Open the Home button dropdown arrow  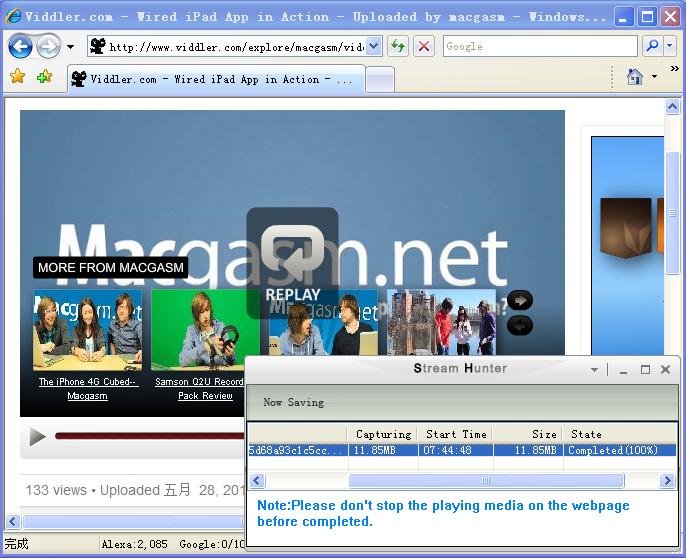coord(654,77)
